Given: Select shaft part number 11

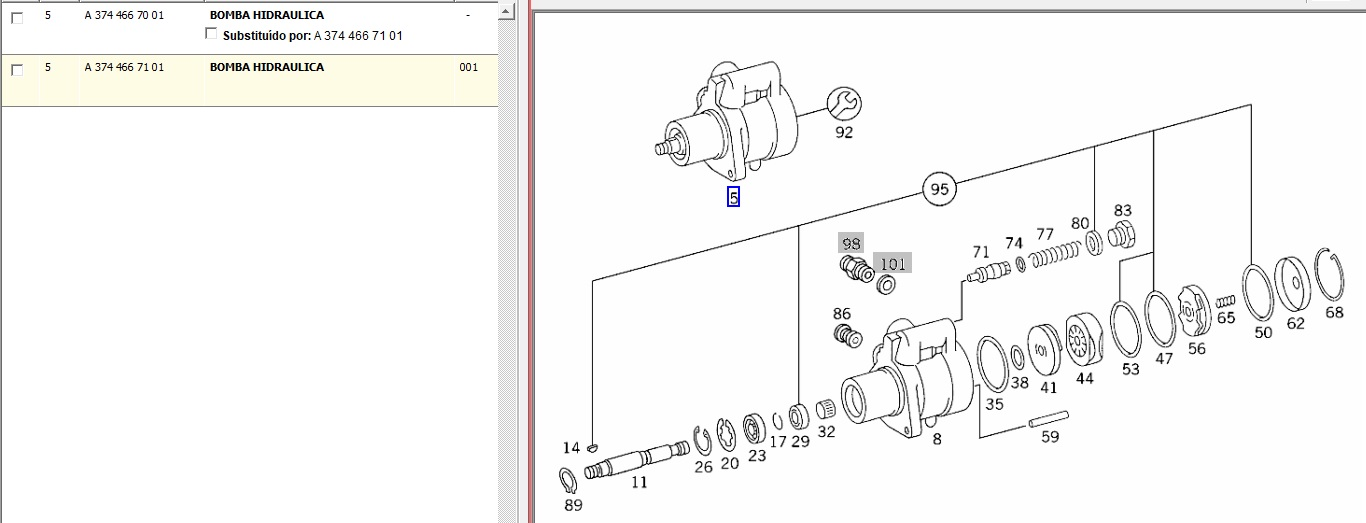Looking at the screenshot, I should pos(639,482).
